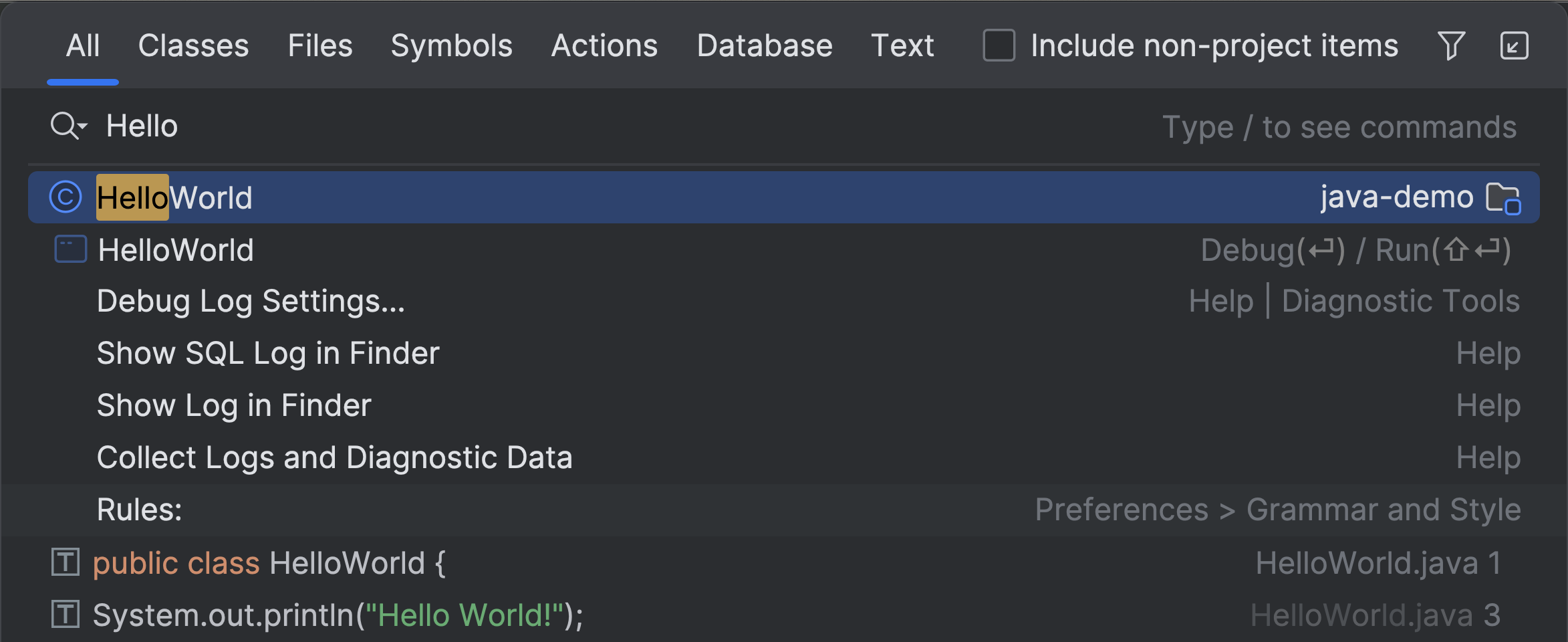Click the HelloWorld run configuration icon
Screen dimensions: 1568x642
coord(70,249)
